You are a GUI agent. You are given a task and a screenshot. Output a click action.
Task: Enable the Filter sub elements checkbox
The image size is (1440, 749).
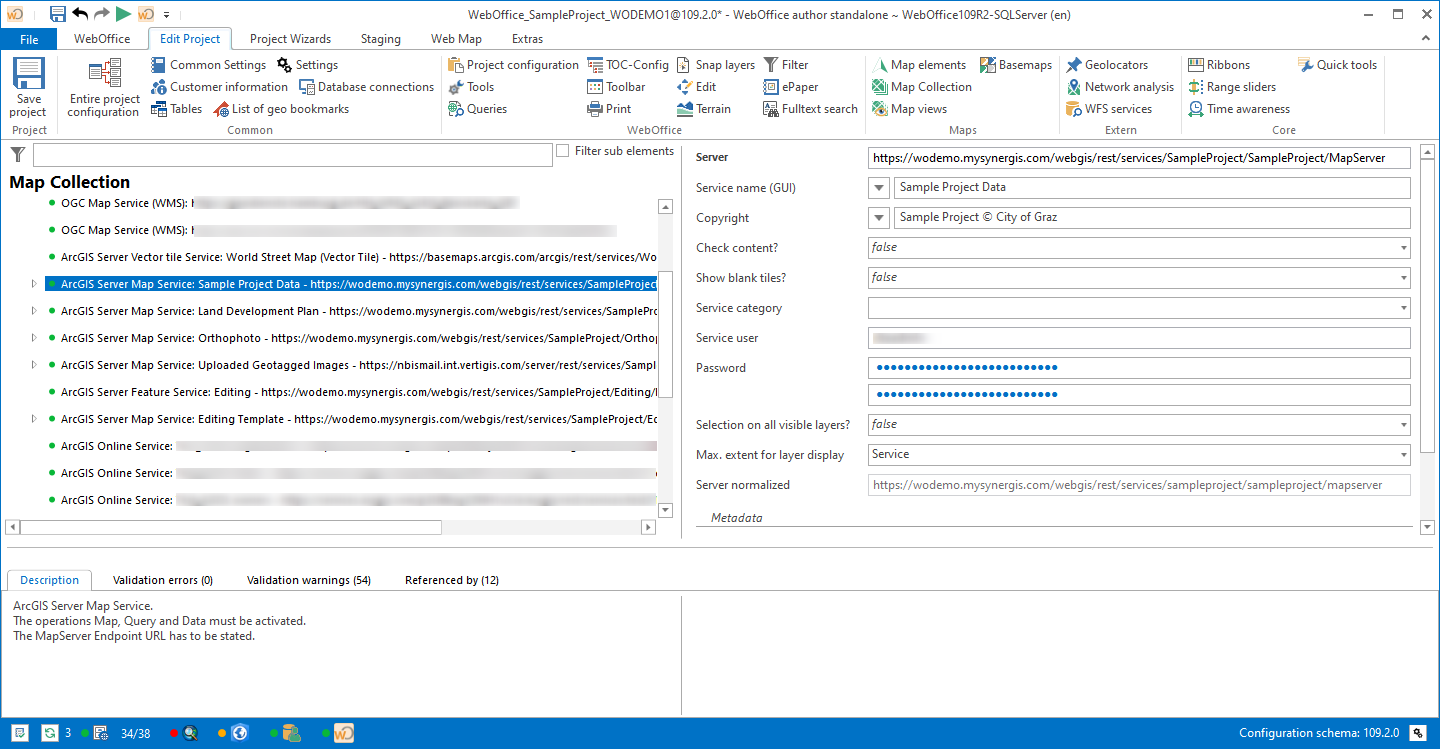coord(564,151)
